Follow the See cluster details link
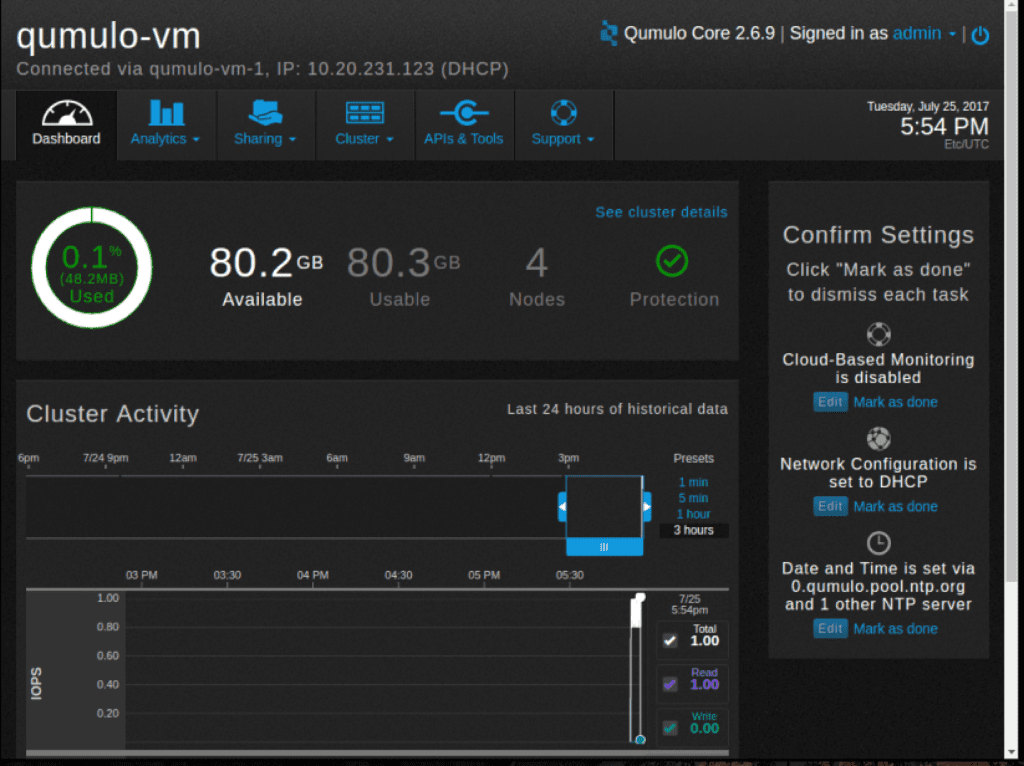Image resolution: width=1024 pixels, height=766 pixels. coord(661,212)
